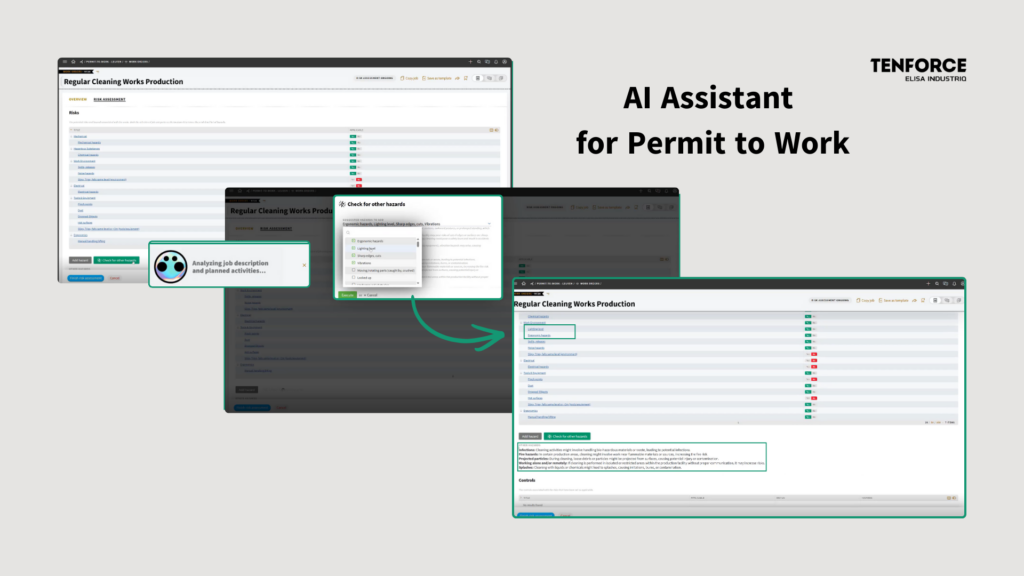This screenshot has width=1024, height=576.
Task: Tick 'Lighting level' checkbox in hazards dialog
Action: (353, 248)
